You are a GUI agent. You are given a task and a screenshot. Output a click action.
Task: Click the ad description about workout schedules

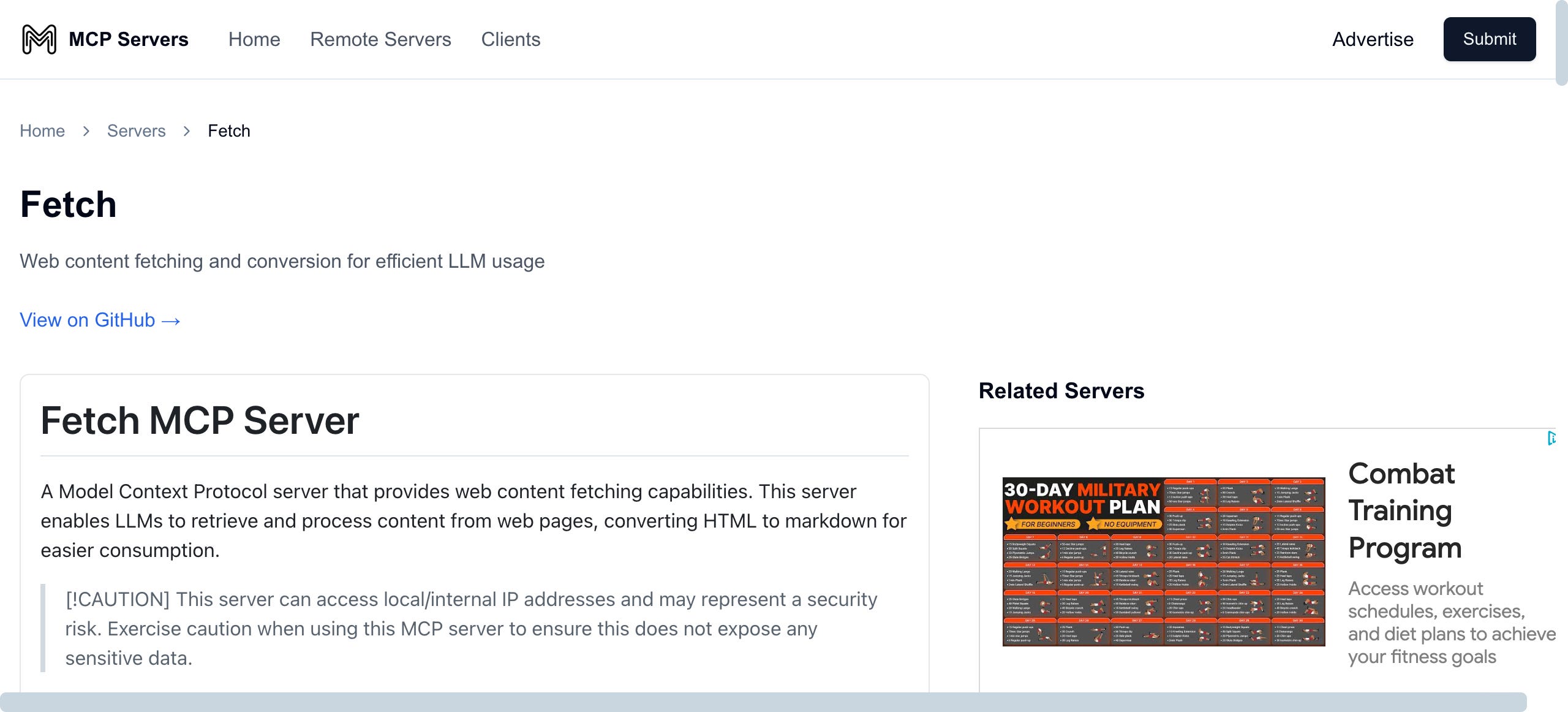[1451, 623]
